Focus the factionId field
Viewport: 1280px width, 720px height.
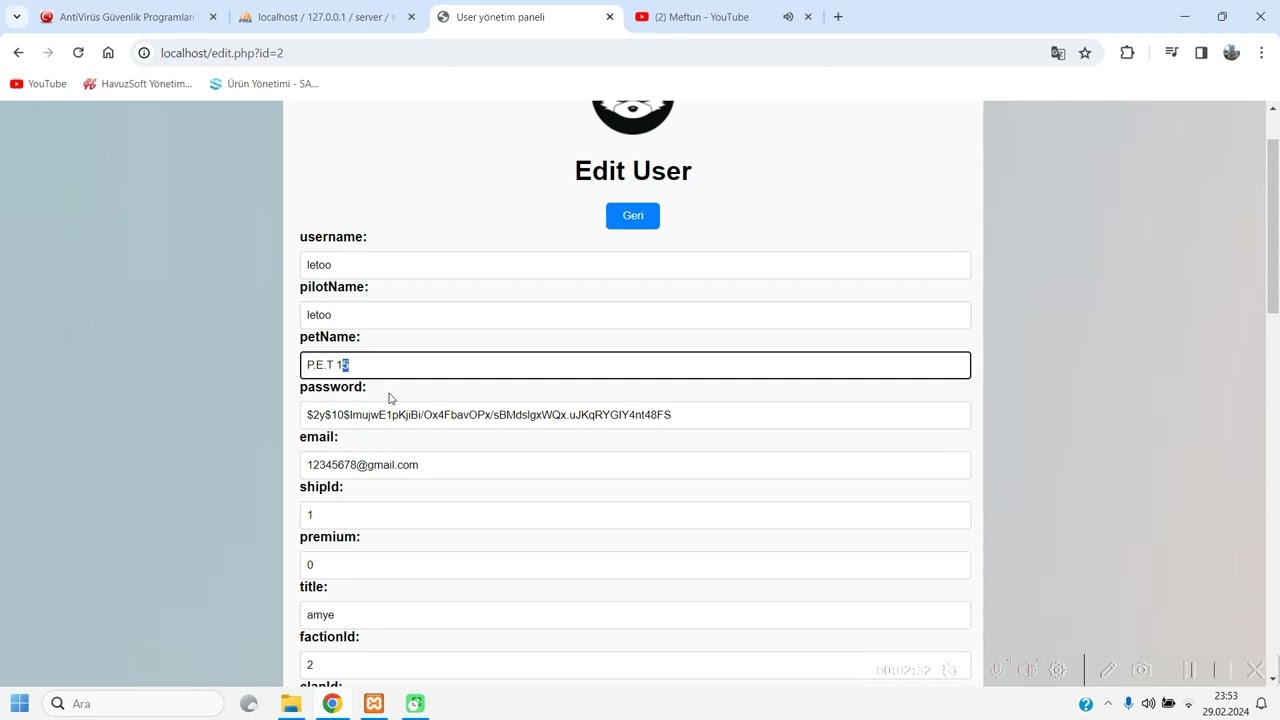click(x=635, y=665)
